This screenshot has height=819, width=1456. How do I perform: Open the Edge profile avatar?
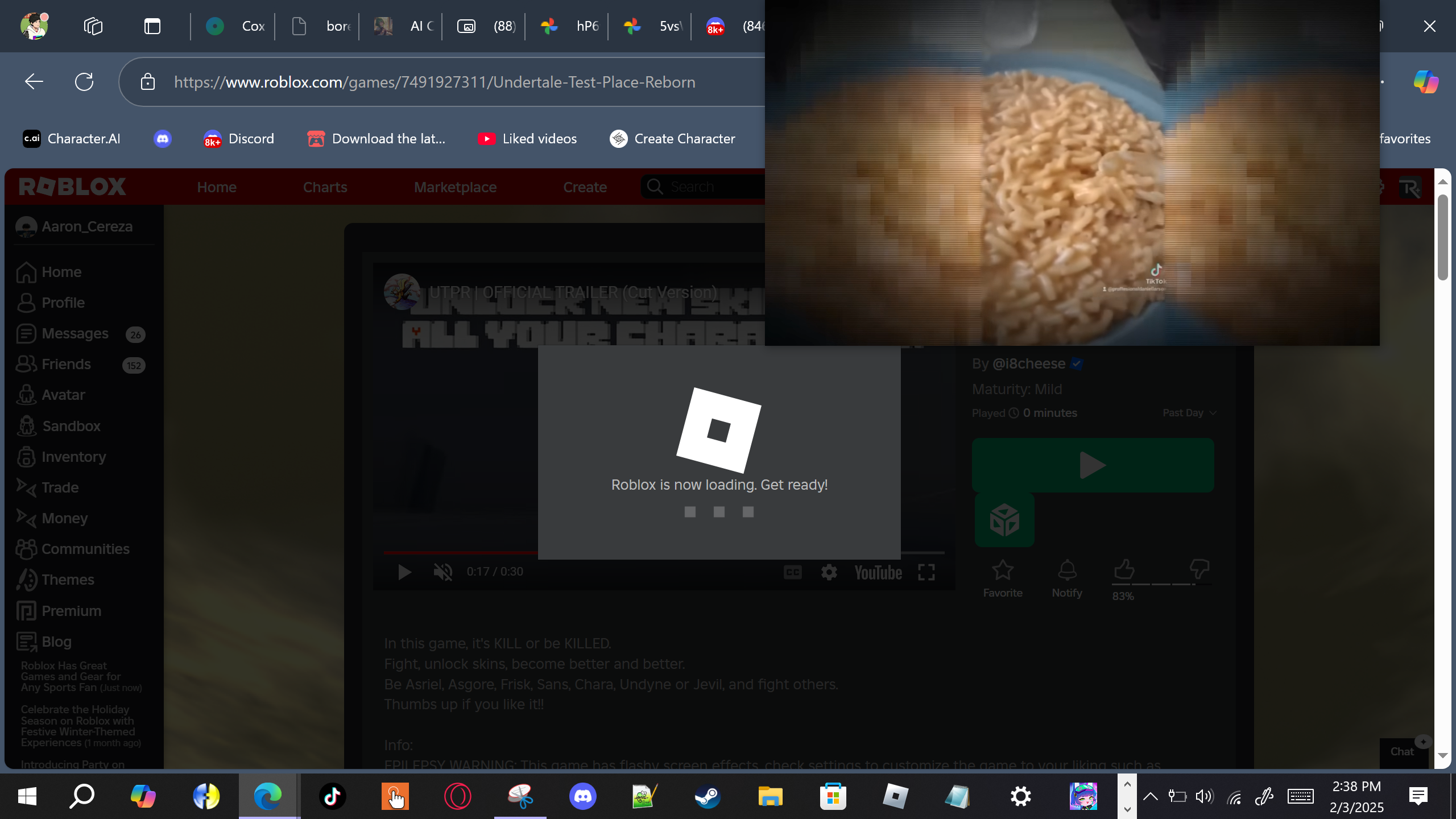[34, 26]
